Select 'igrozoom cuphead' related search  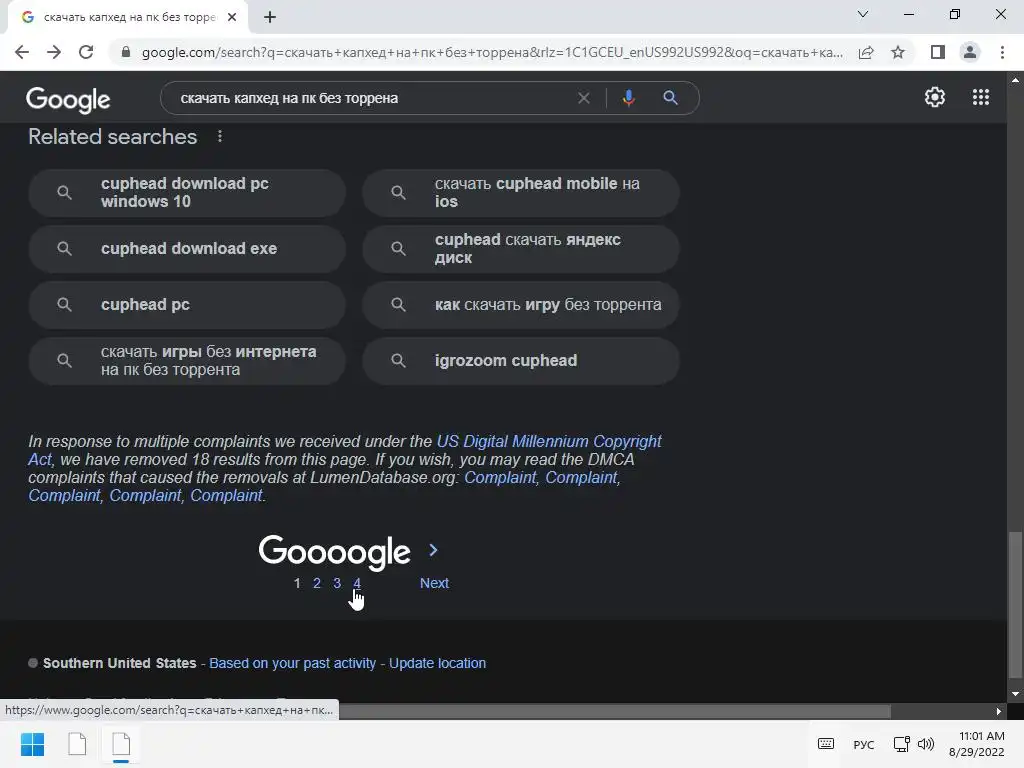click(x=520, y=360)
